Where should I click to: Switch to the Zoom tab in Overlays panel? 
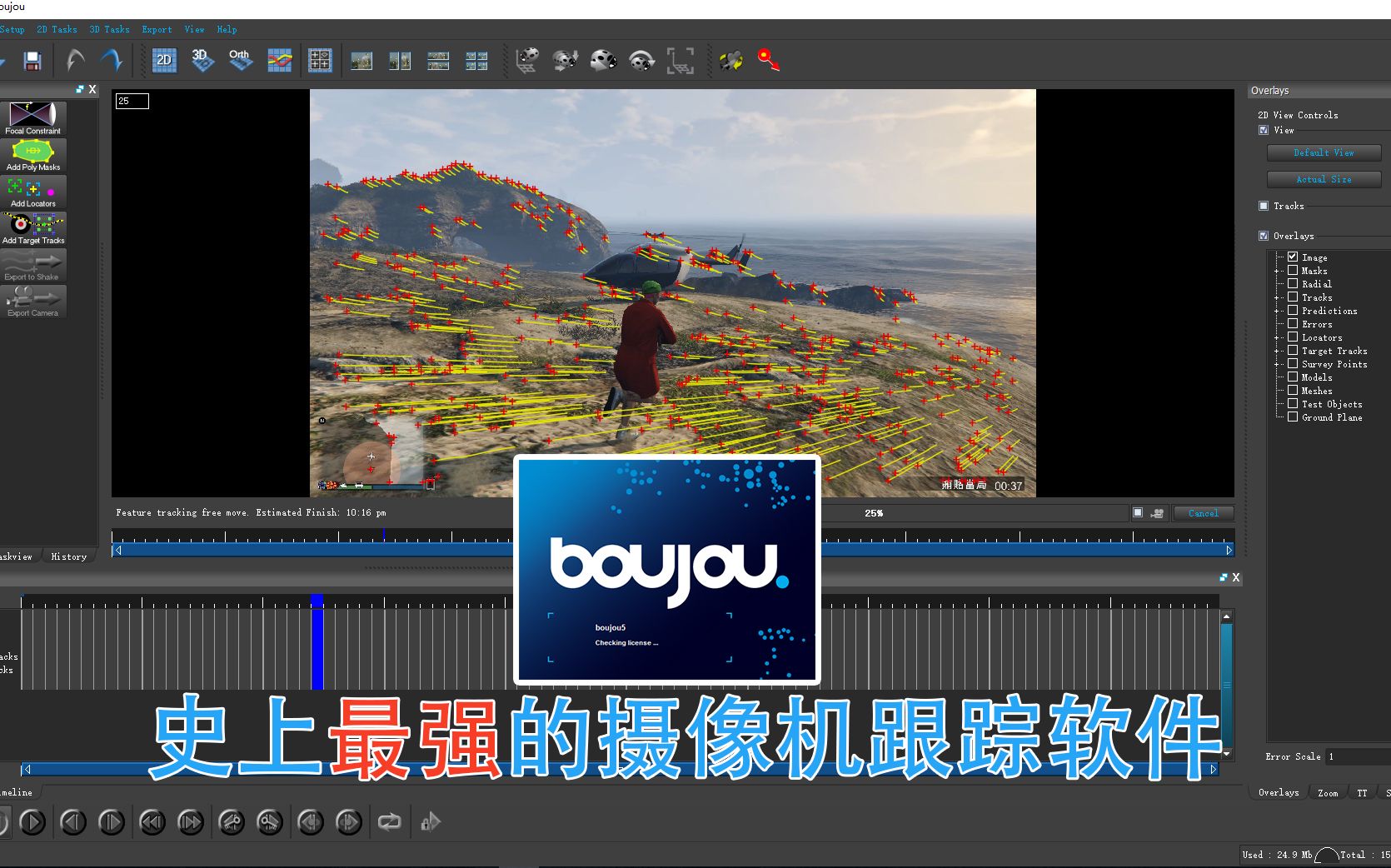(1328, 793)
